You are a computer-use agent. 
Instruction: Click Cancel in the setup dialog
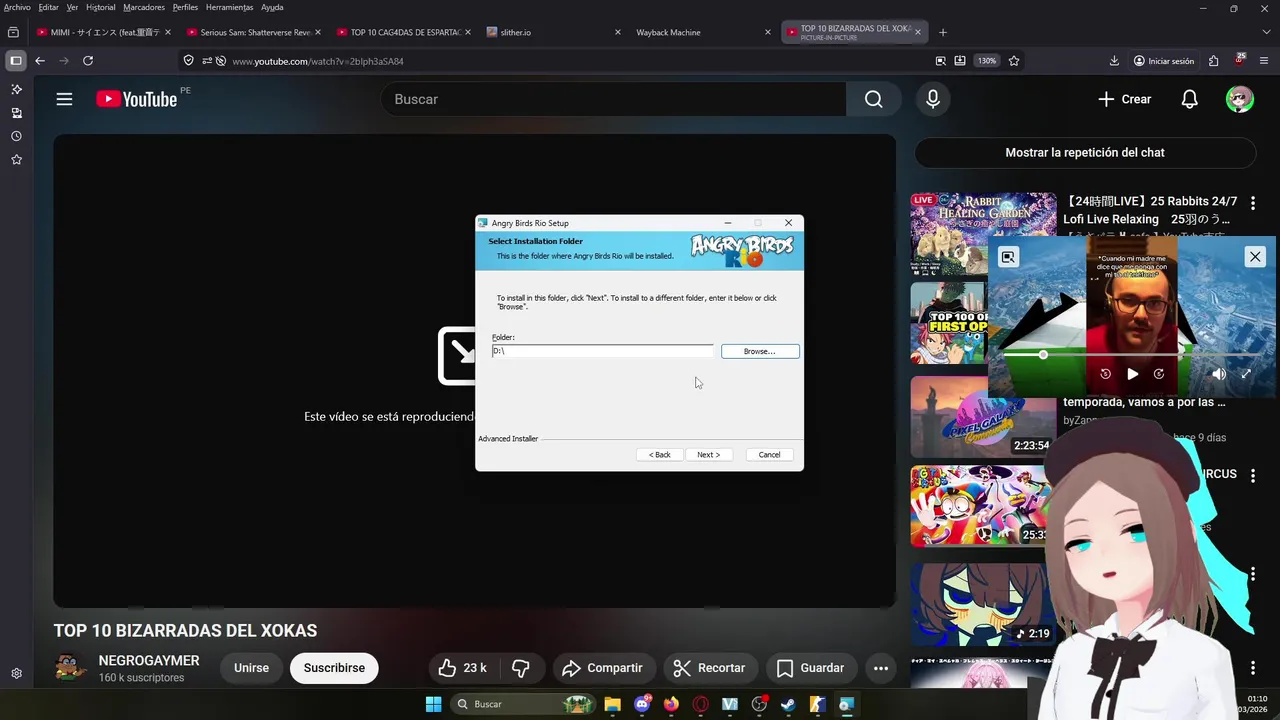(769, 454)
